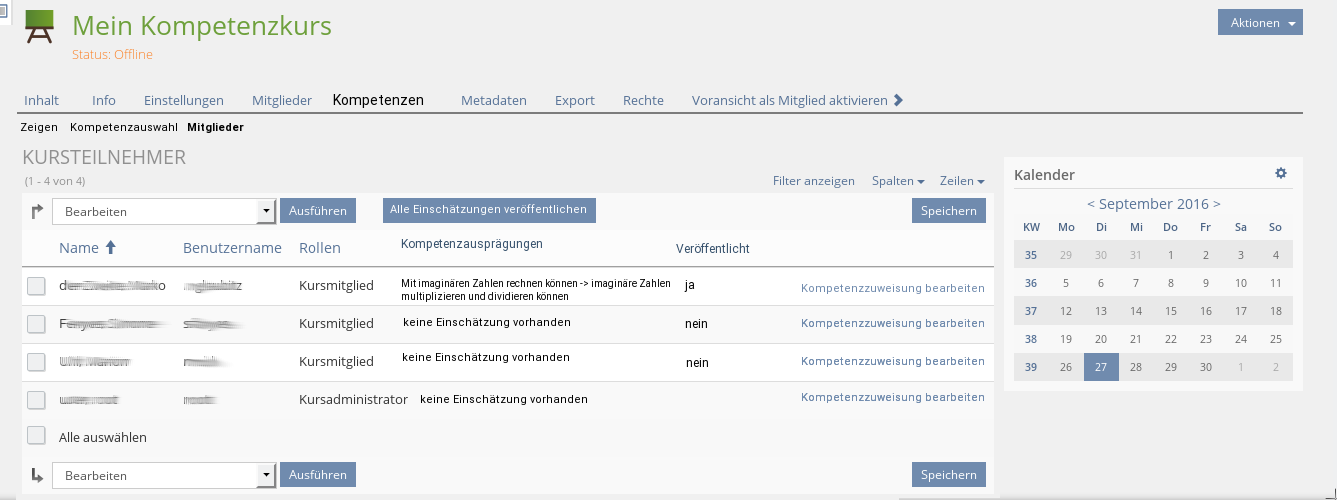Screen dimensions: 1337x500
Task: Tick the Kursadministrator row checkbox
Action: pos(36,400)
